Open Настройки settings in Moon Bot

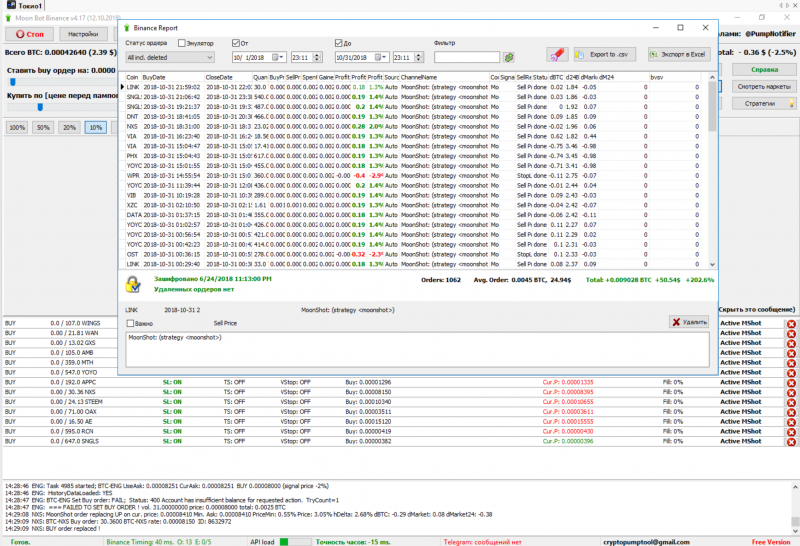tap(83, 34)
